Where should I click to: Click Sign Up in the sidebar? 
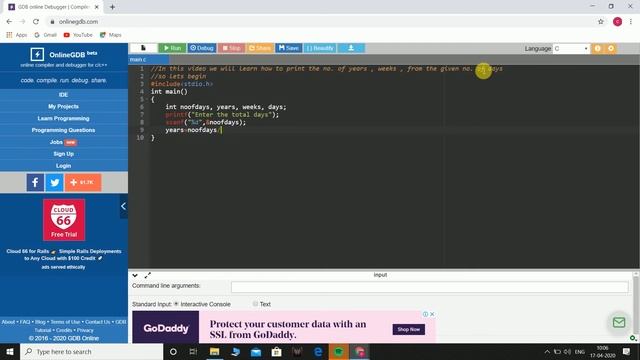pyautogui.click(x=64, y=154)
